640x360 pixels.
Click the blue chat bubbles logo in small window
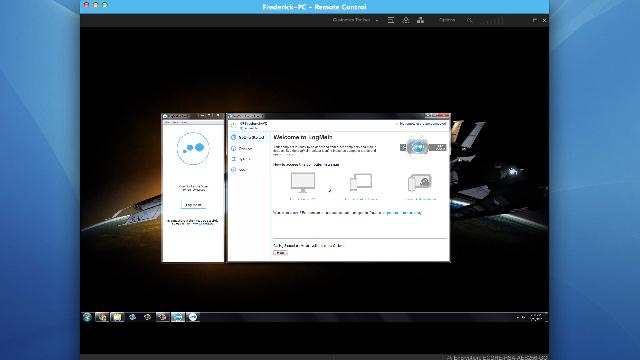pos(193,148)
